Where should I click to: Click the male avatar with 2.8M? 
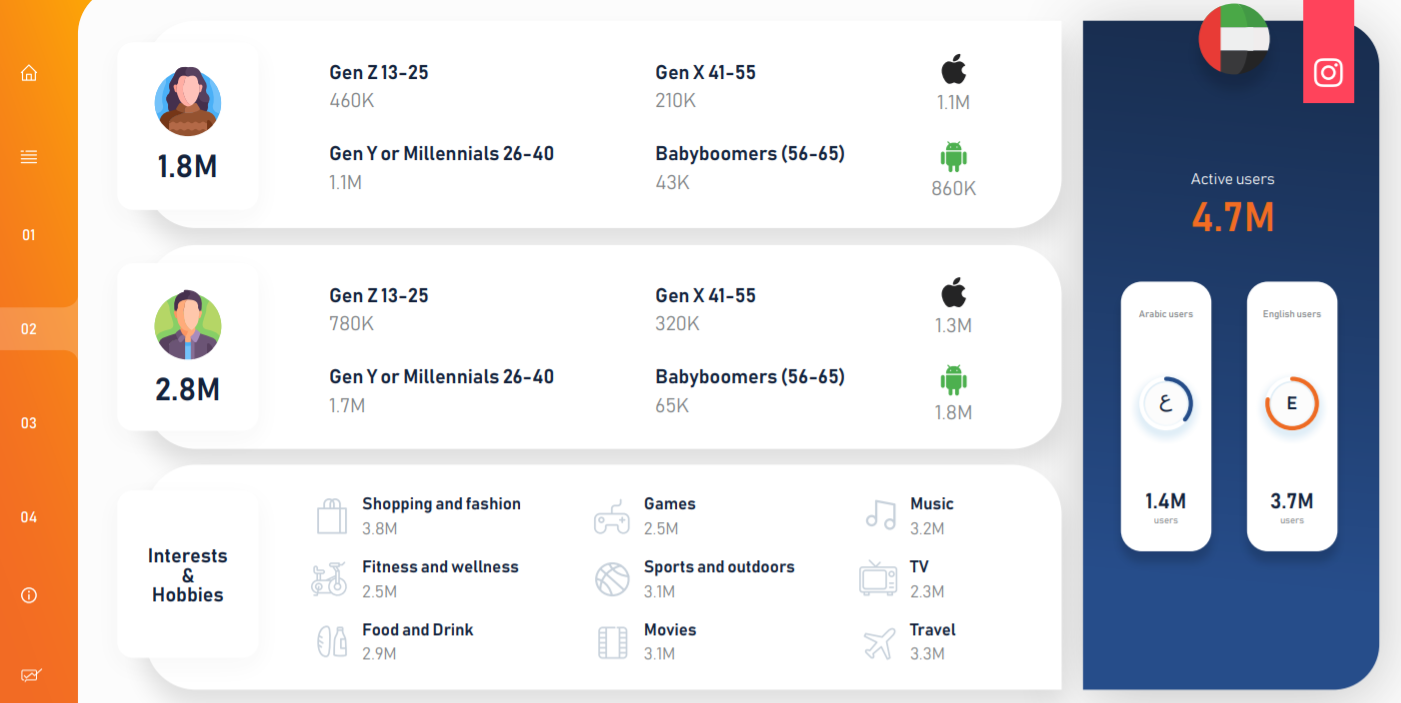click(x=188, y=325)
